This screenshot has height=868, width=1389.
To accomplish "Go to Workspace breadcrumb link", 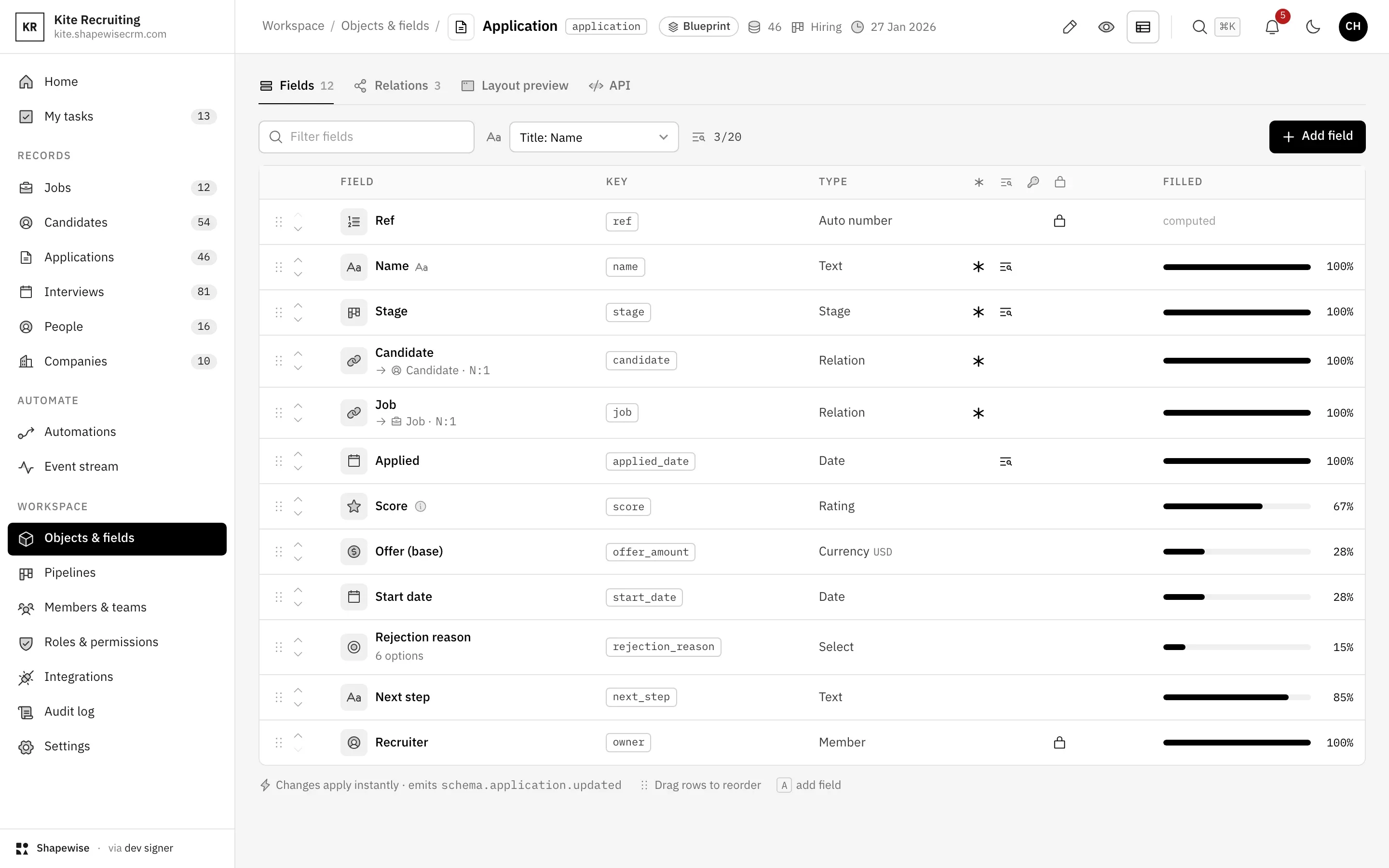I will 293,26.
